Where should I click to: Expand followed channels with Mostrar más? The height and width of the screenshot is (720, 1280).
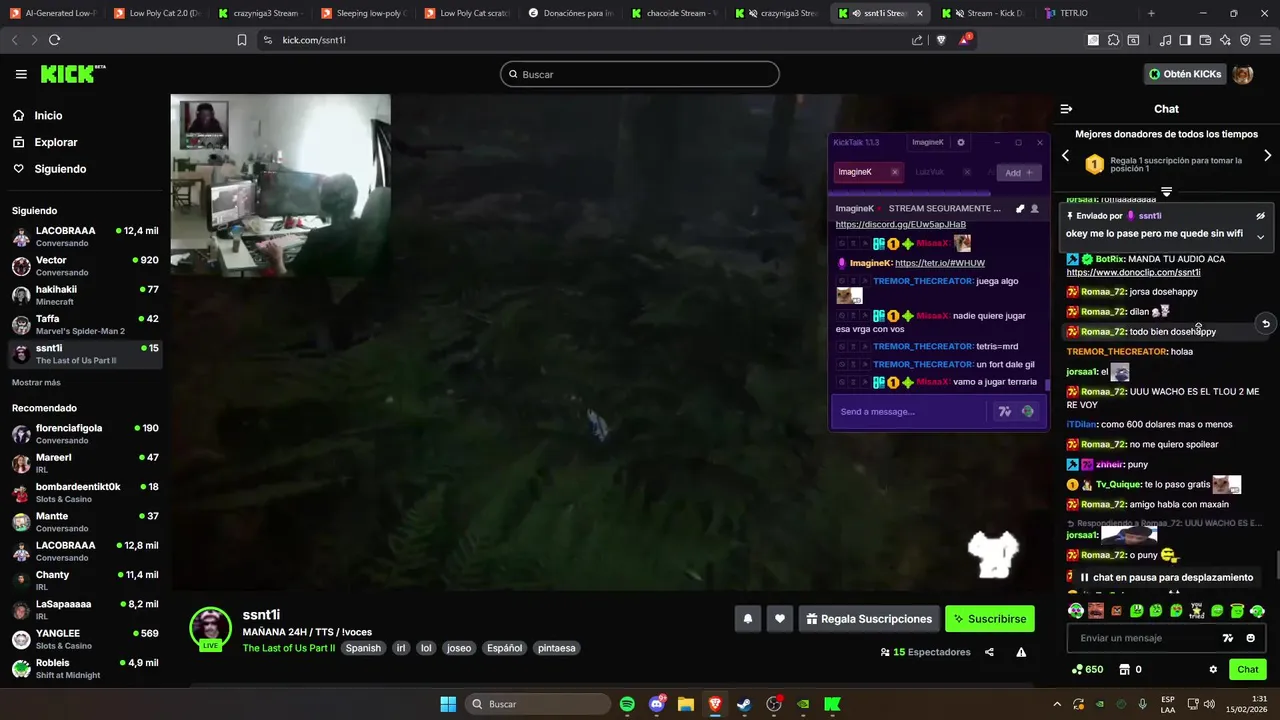(x=36, y=383)
